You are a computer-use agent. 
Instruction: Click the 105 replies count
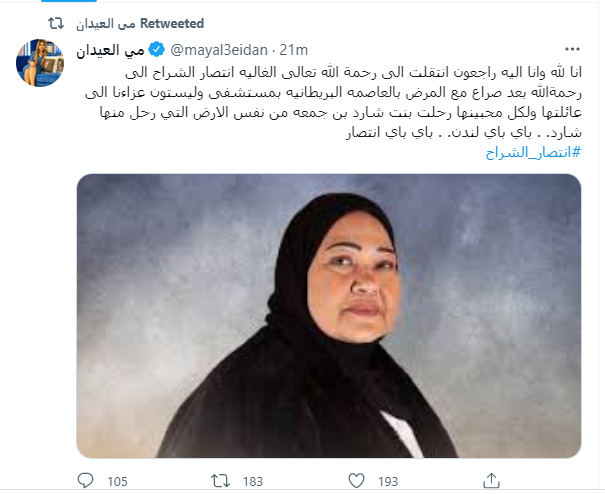(x=117, y=481)
